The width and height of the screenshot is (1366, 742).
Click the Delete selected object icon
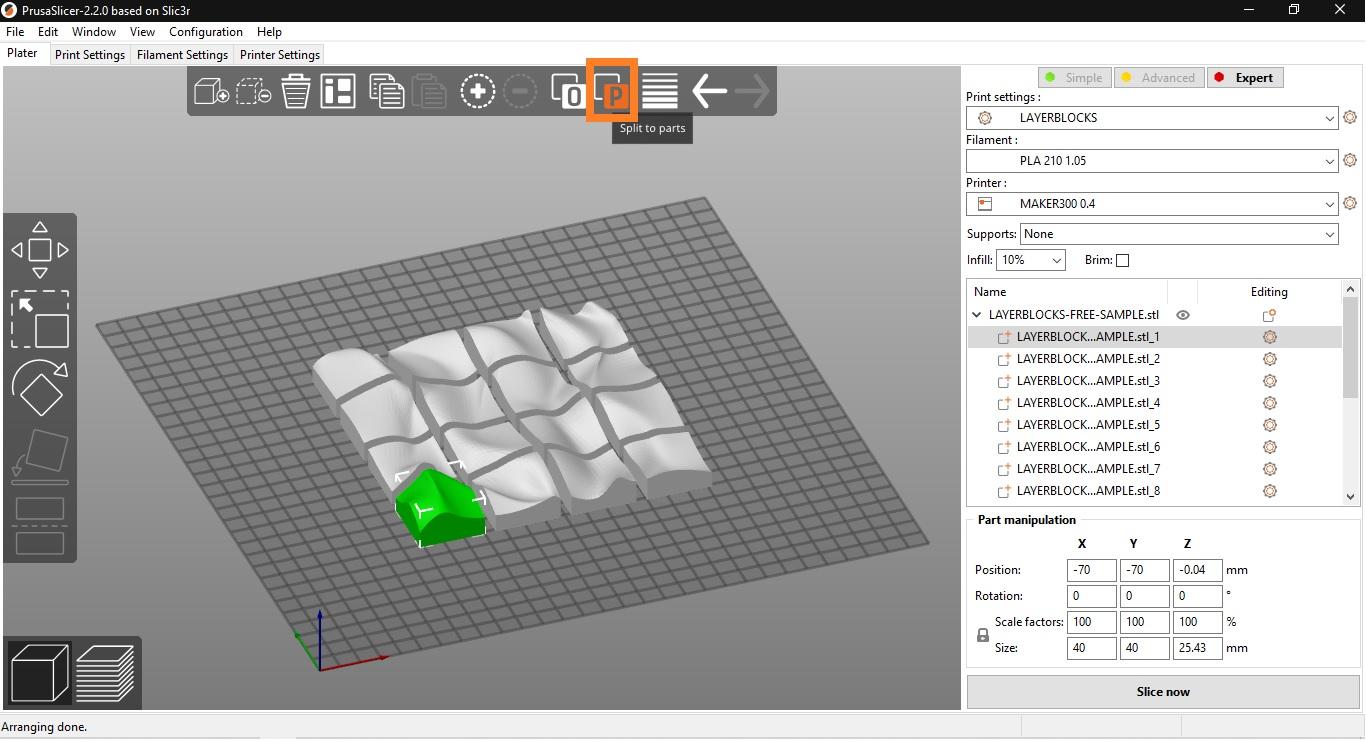click(x=254, y=92)
